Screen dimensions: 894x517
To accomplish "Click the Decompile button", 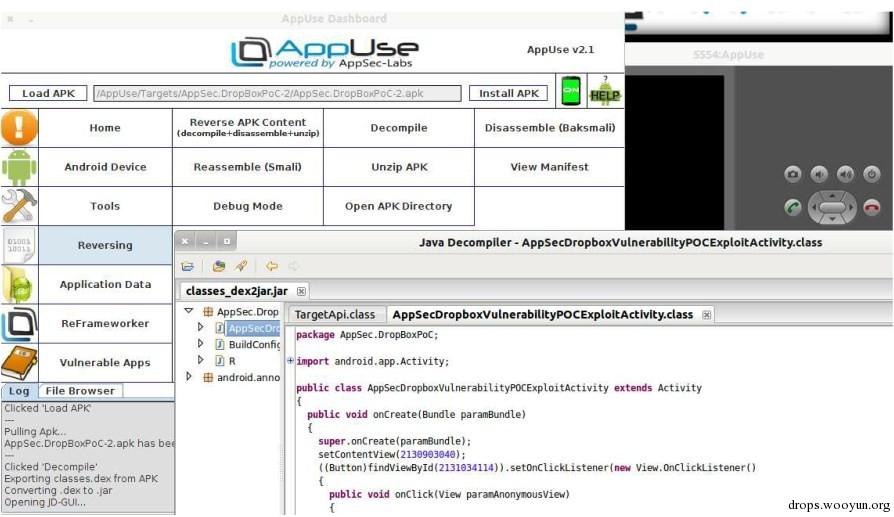I will coord(399,128).
